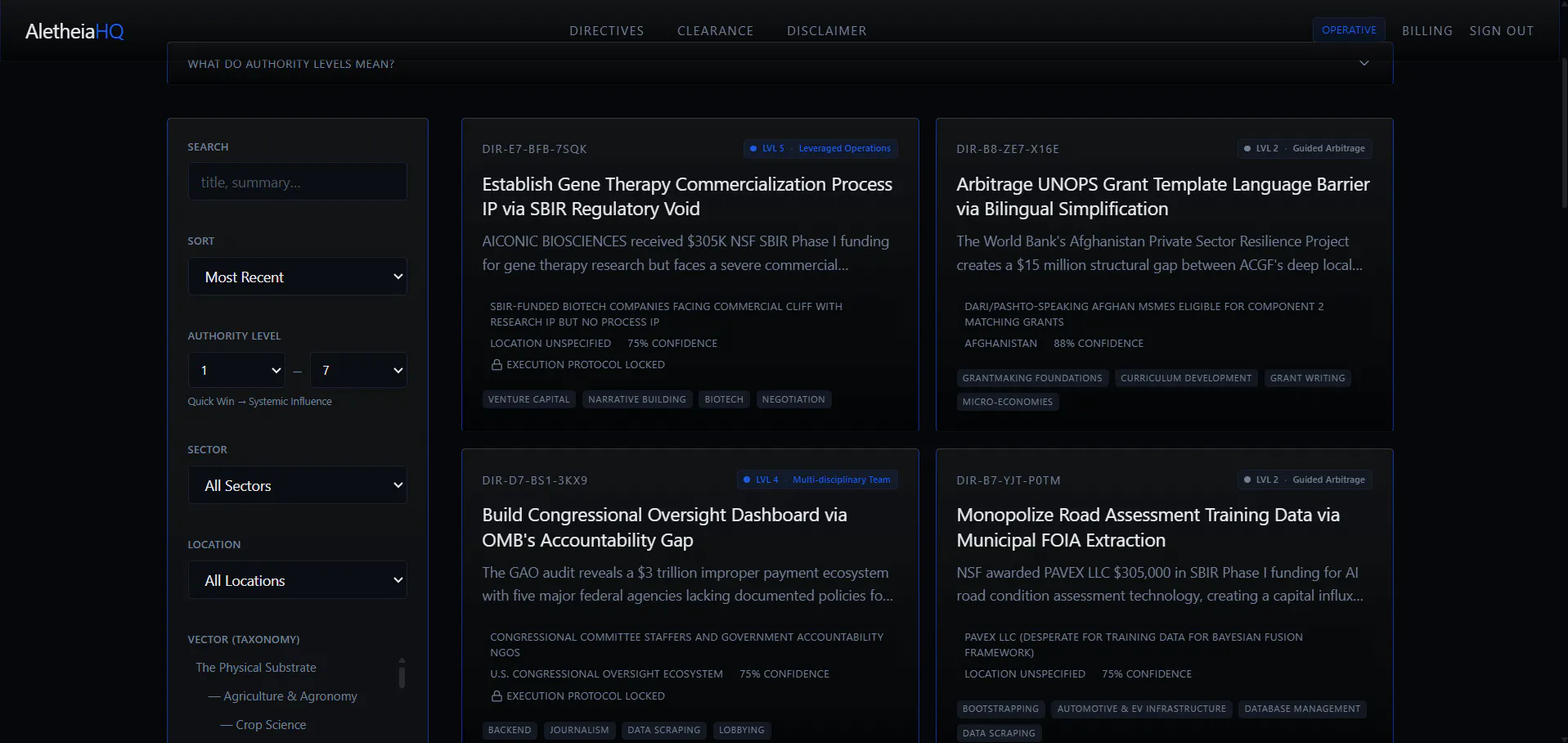Open the Clearance nav item

click(715, 31)
